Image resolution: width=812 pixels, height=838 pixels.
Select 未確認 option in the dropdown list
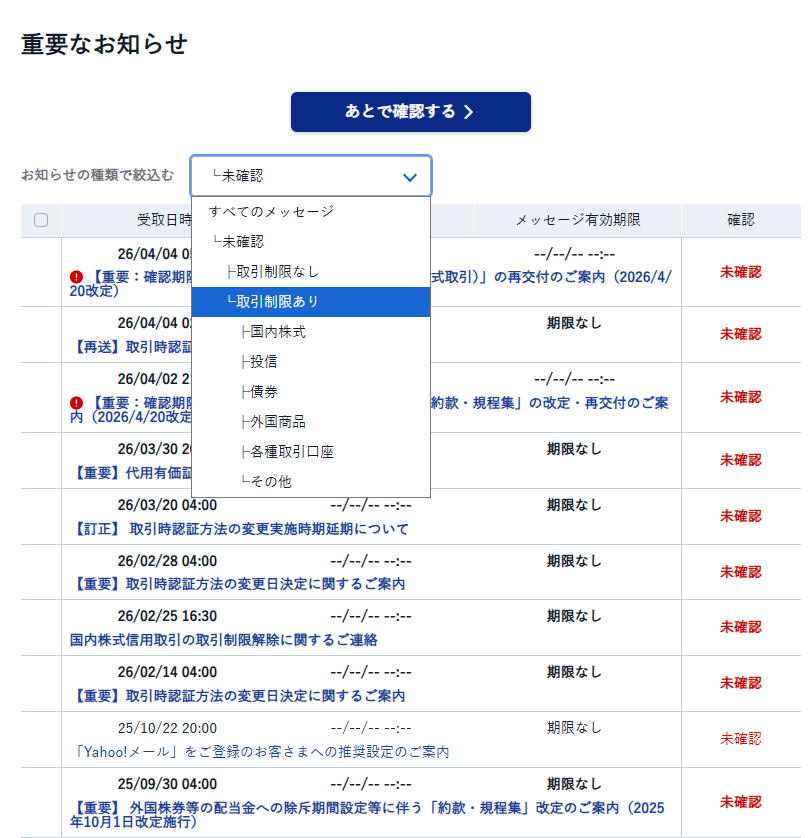[311, 242]
